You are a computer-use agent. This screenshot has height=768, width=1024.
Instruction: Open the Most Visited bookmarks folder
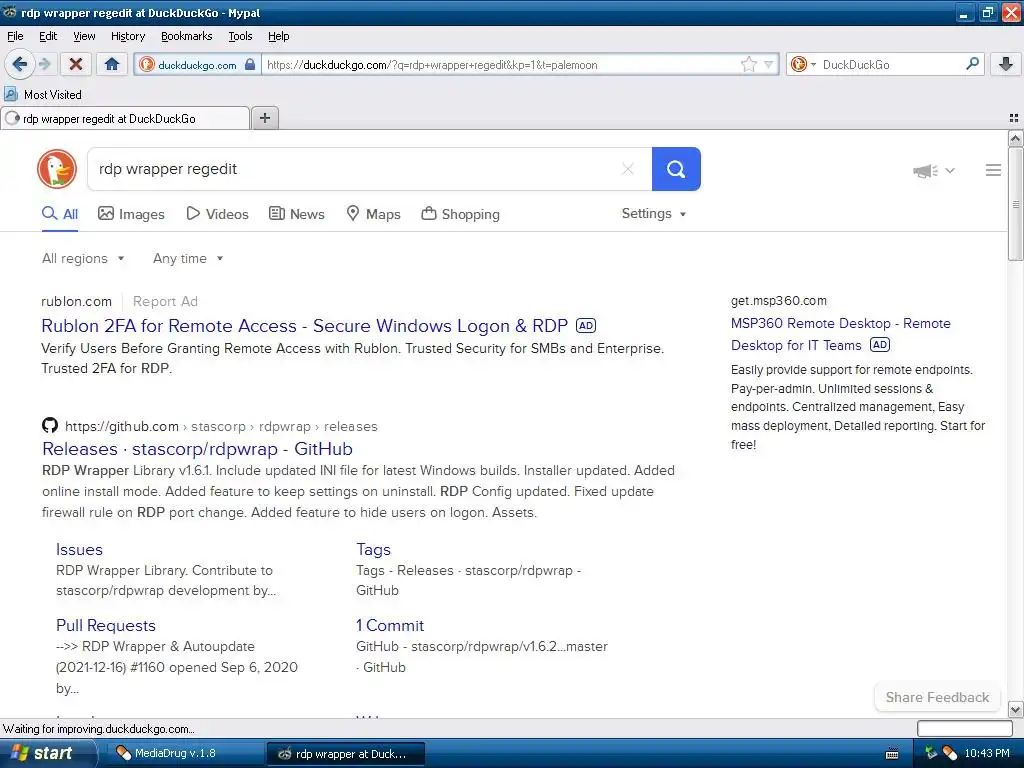[43, 95]
